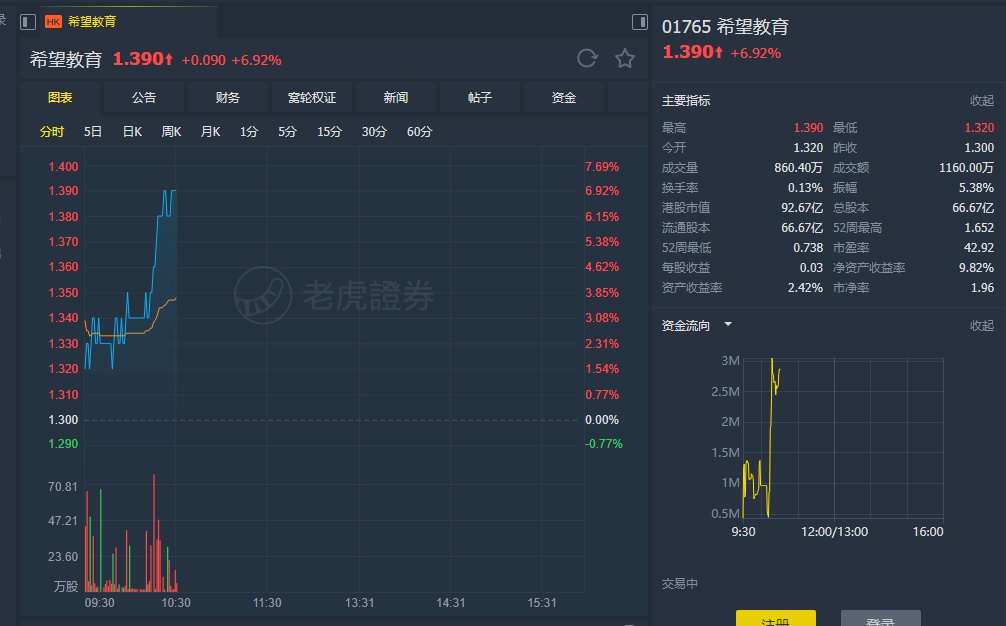Click the 港股市值 value 92.67亿

click(x=802, y=208)
